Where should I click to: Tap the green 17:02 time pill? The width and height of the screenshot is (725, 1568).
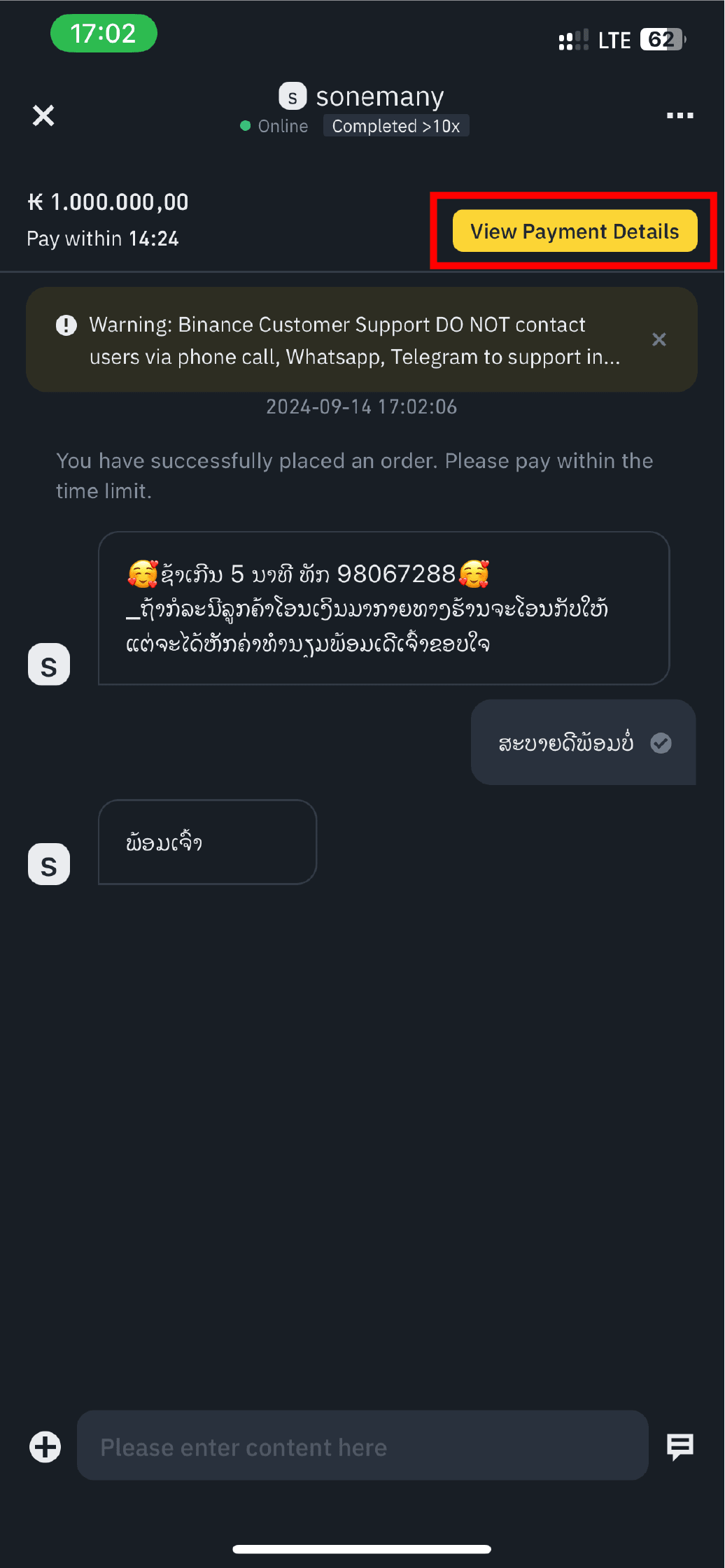coord(104,33)
